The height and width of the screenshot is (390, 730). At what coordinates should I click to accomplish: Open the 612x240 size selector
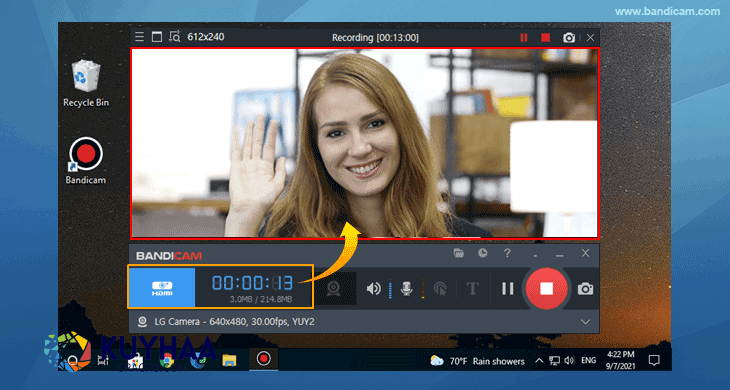tap(206, 37)
